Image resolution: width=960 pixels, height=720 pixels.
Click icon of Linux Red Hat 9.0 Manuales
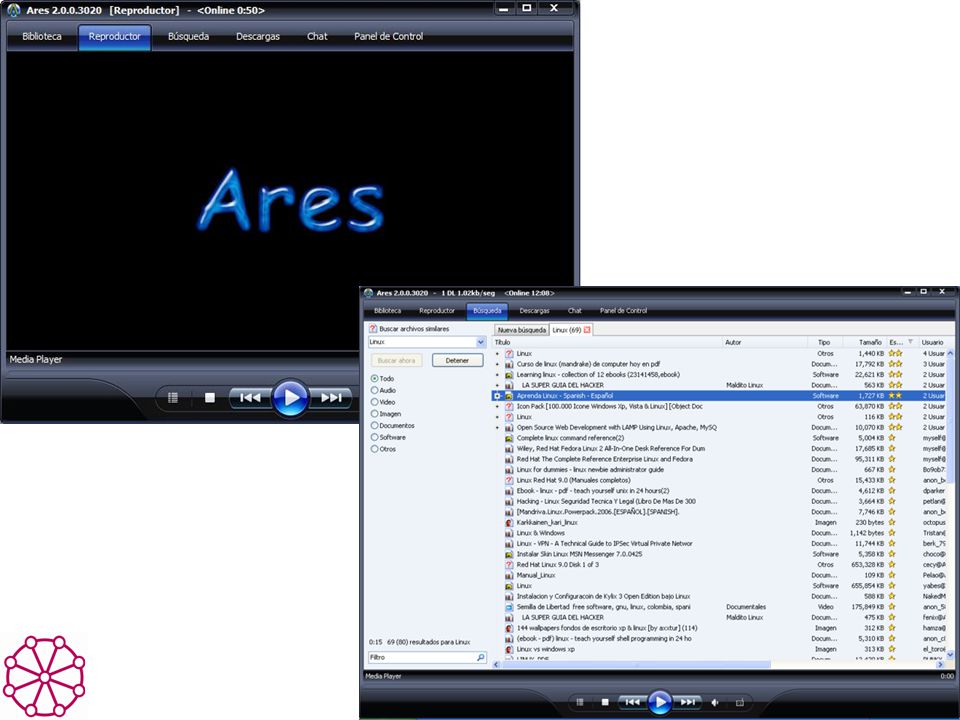click(x=509, y=481)
